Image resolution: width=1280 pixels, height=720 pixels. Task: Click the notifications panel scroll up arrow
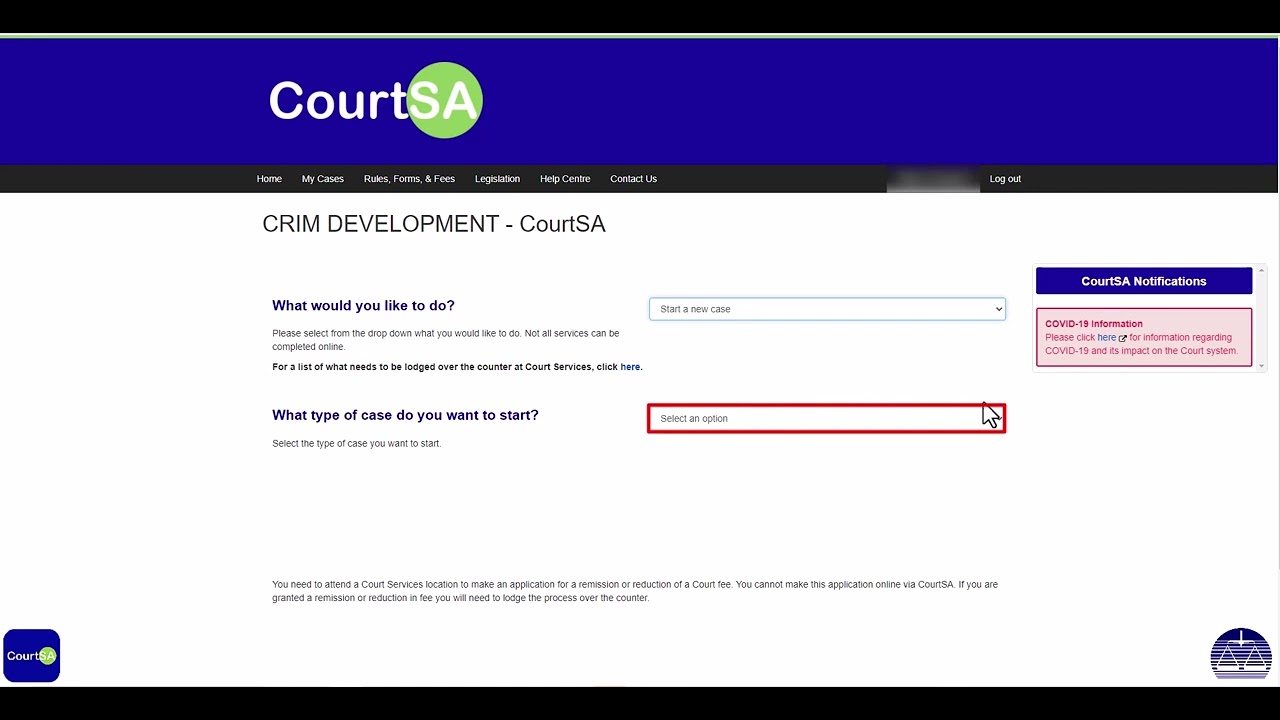[1261, 271]
